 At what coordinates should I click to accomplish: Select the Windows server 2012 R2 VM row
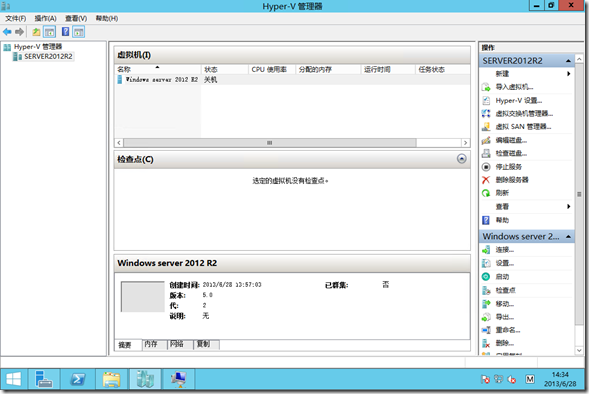[x=292, y=80]
